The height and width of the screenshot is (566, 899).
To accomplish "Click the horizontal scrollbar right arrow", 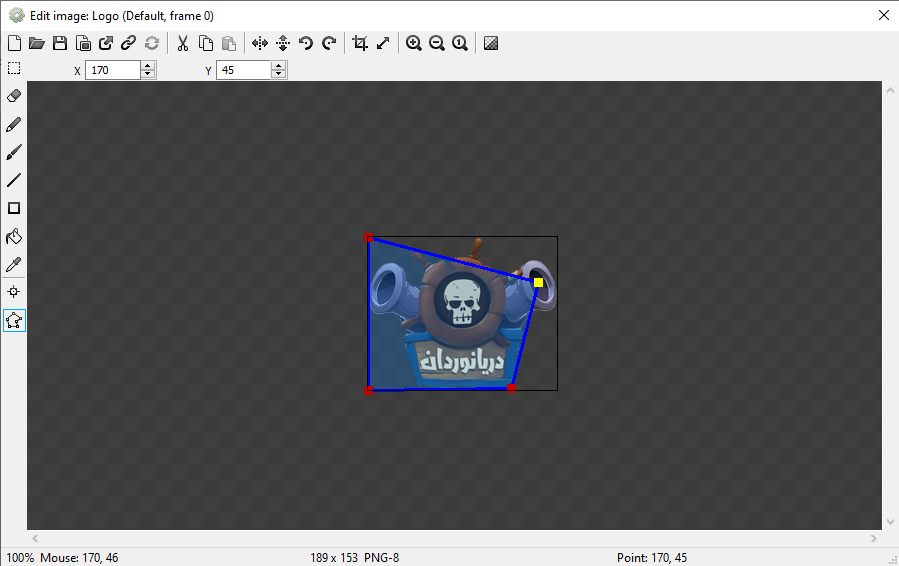I will pyautogui.click(x=874, y=538).
